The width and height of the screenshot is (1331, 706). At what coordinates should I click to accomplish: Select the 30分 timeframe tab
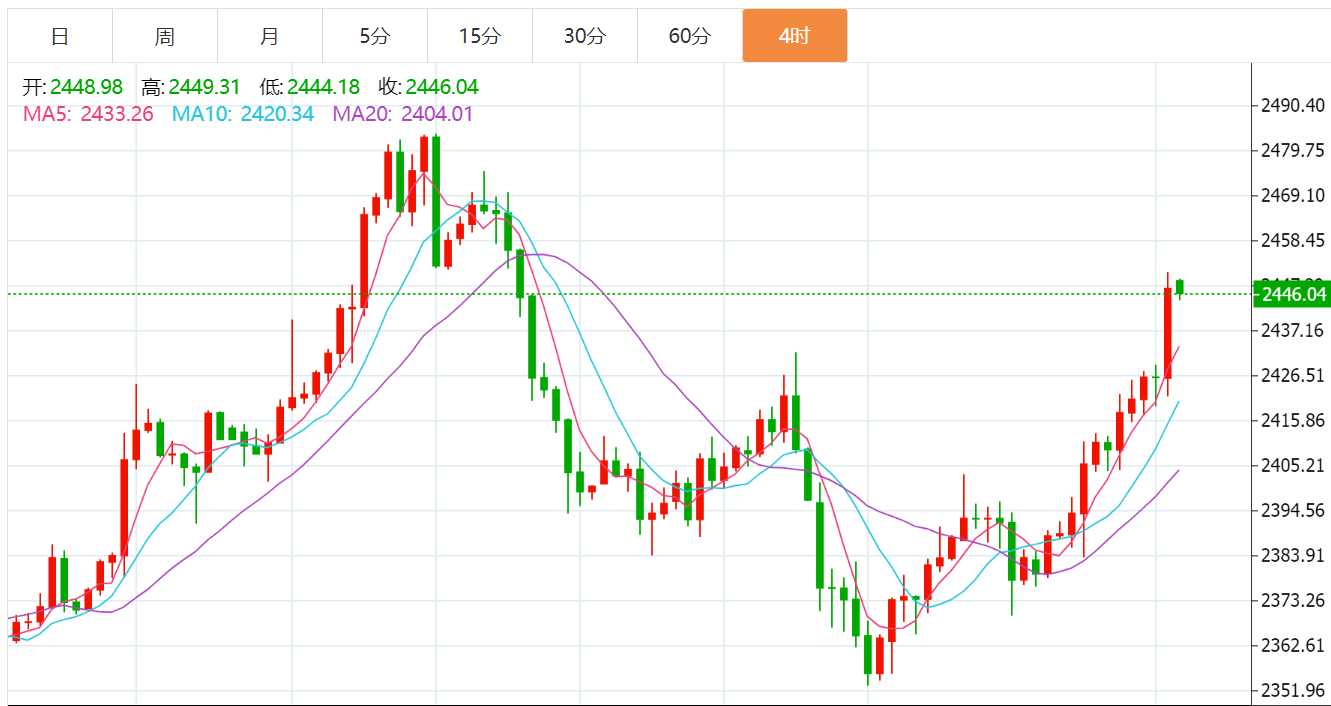[x=585, y=36]
